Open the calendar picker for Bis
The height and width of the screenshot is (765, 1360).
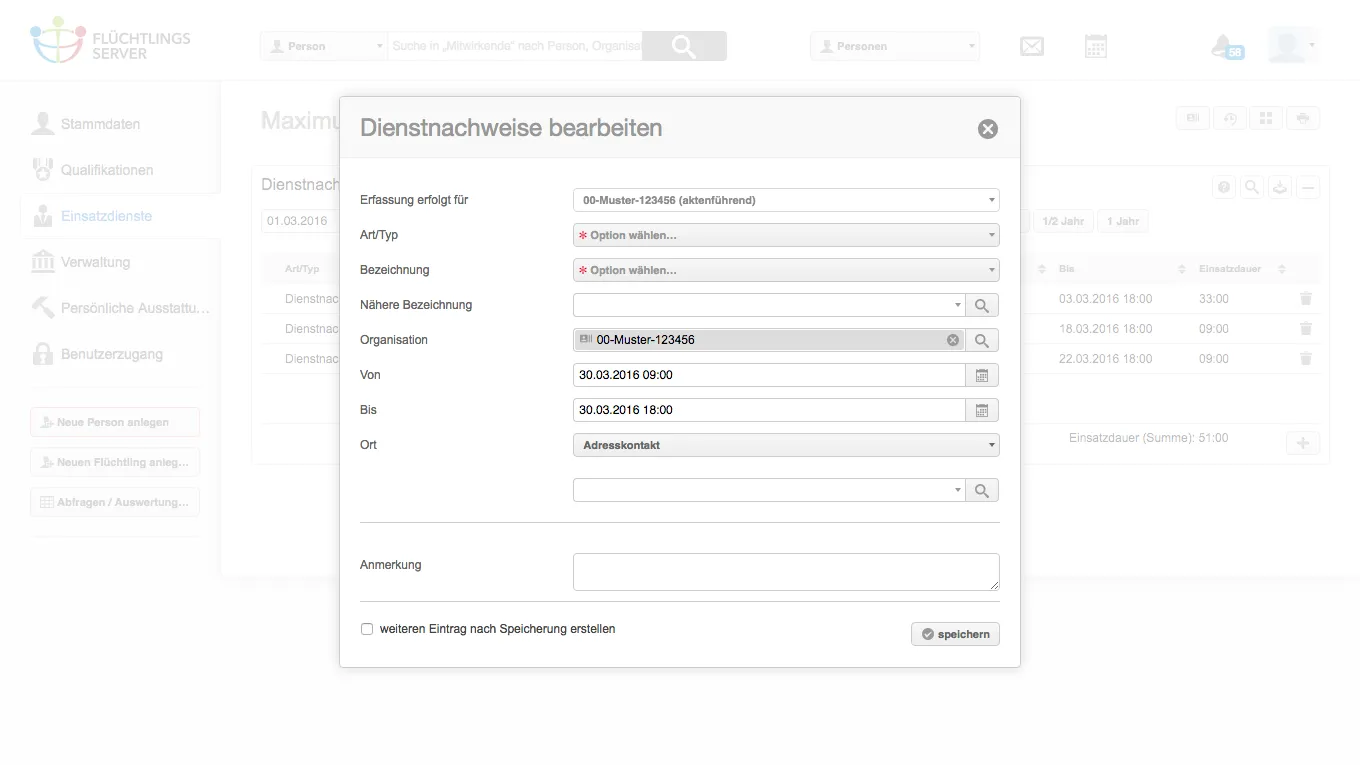[x=982, y=410]
